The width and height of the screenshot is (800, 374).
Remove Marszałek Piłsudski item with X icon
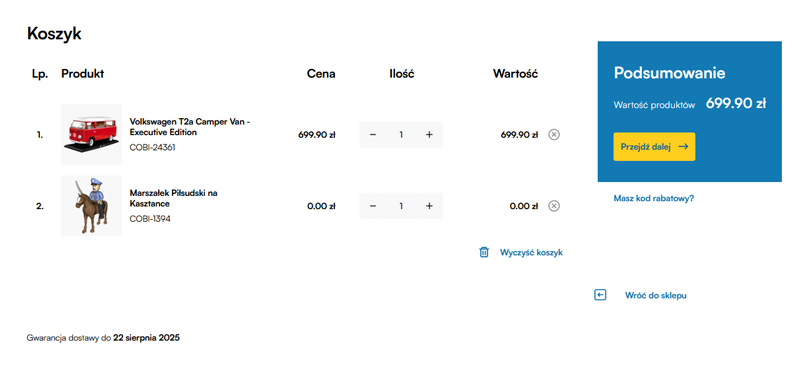click(x=554, y=206)
